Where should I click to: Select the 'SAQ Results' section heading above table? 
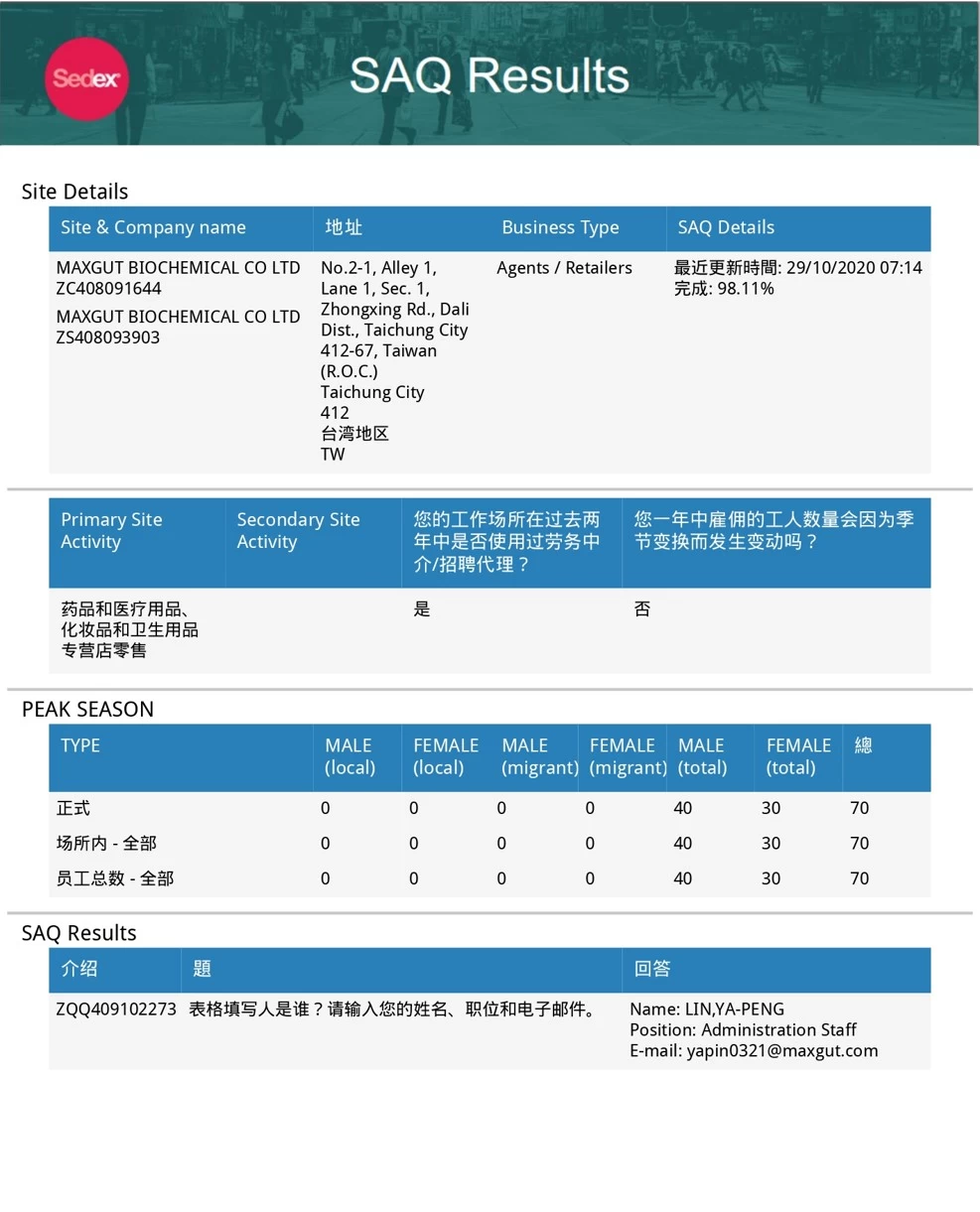78,933
